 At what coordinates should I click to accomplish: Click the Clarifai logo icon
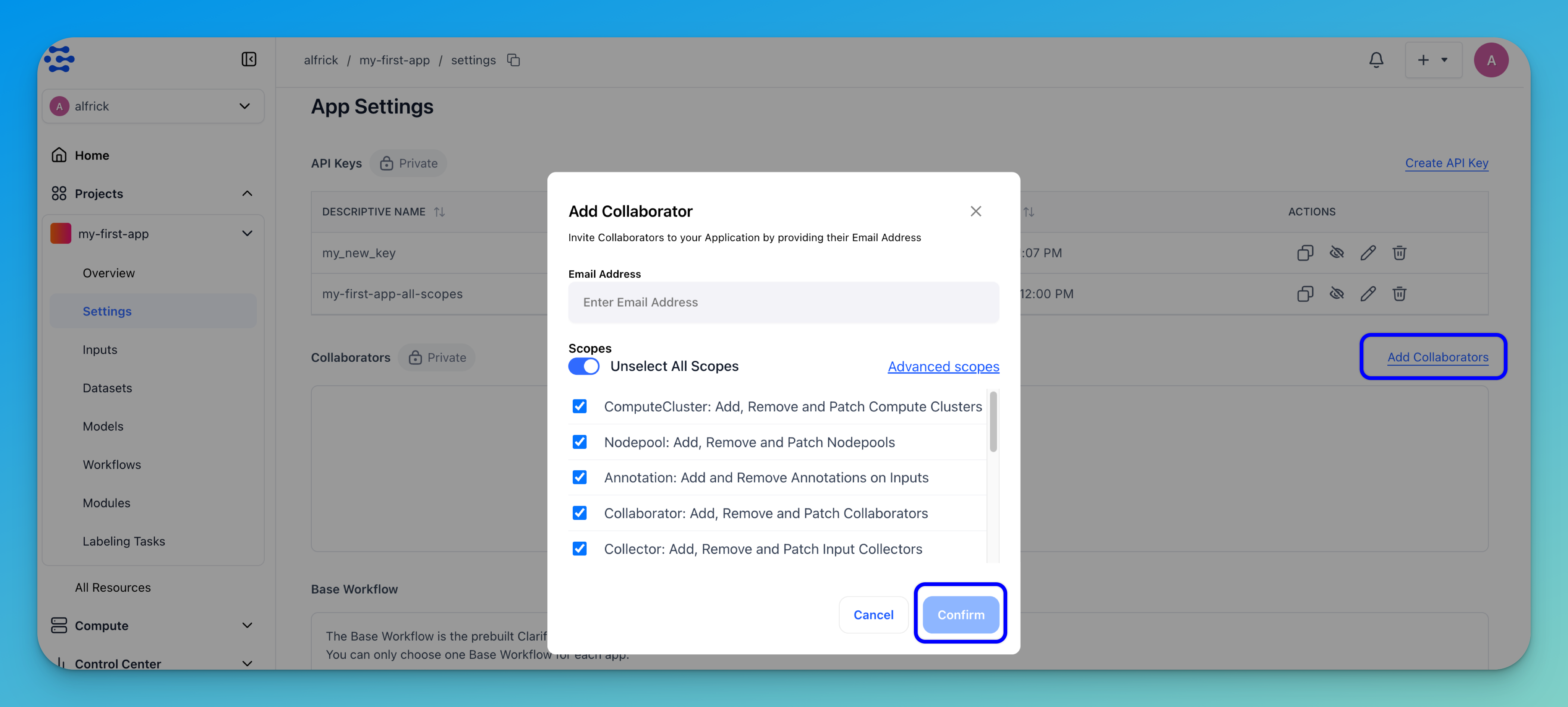[60, 59]
